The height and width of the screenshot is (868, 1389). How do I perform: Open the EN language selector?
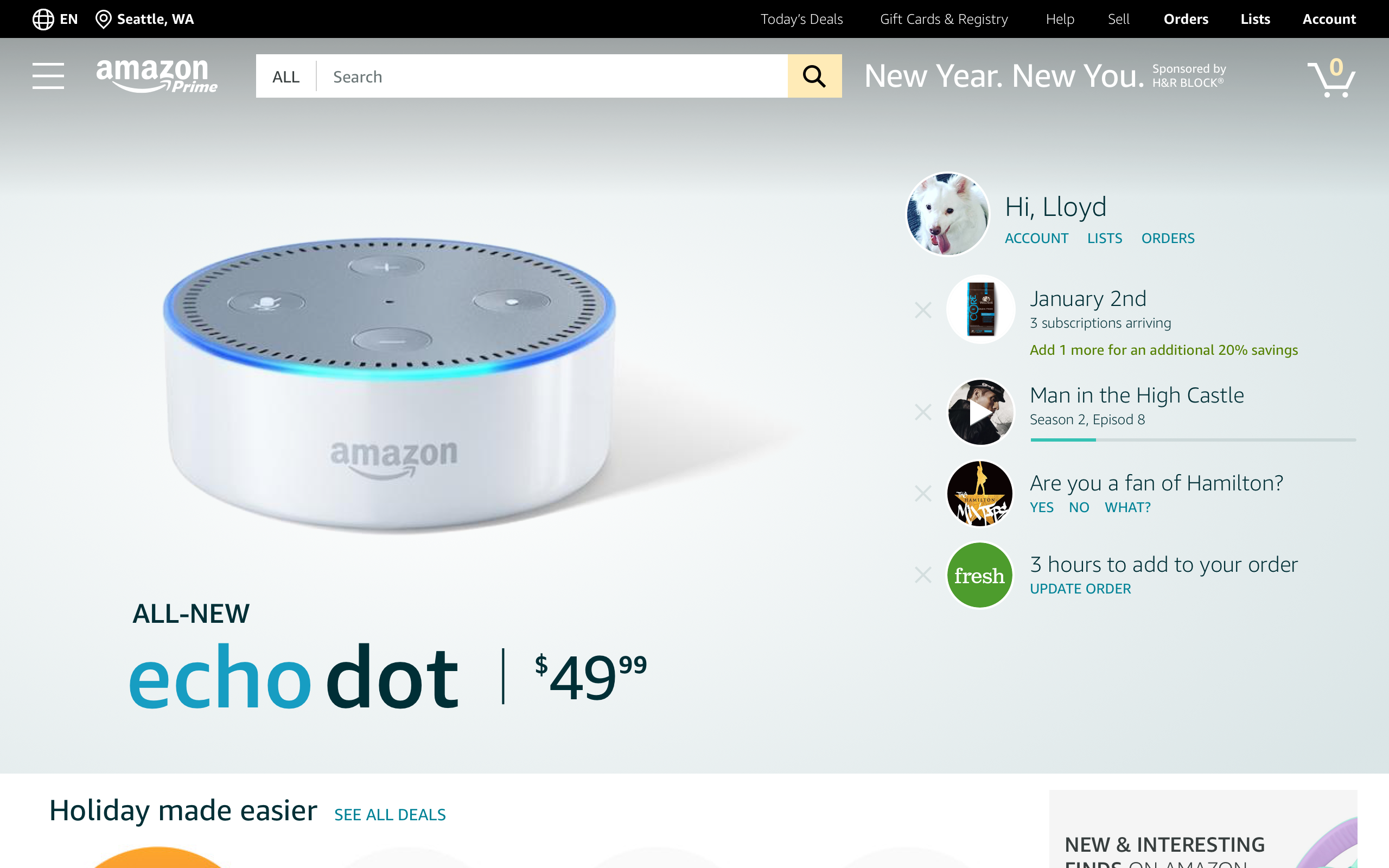pyautogui.click(x=69, y=19)
